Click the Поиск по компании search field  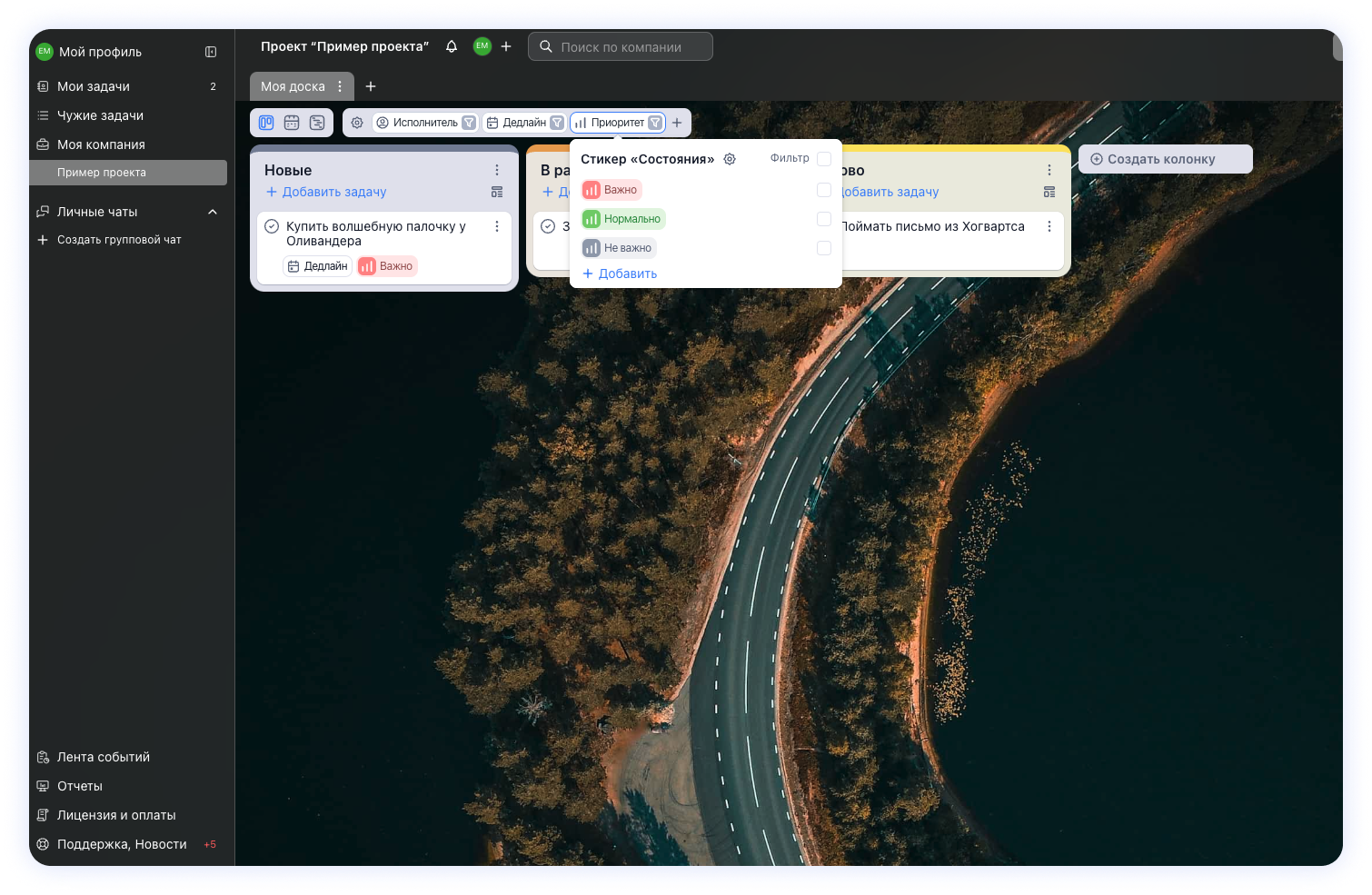621,47
